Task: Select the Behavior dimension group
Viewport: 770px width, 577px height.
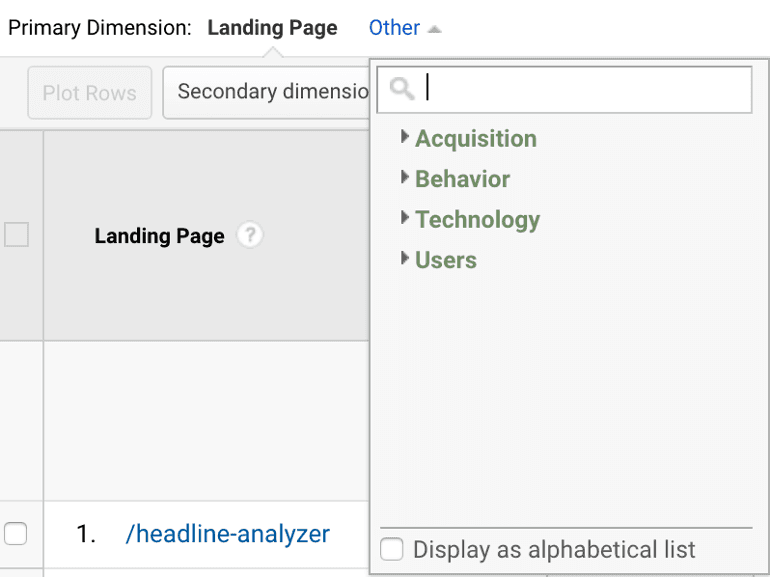Action: [x=462, y=179]
